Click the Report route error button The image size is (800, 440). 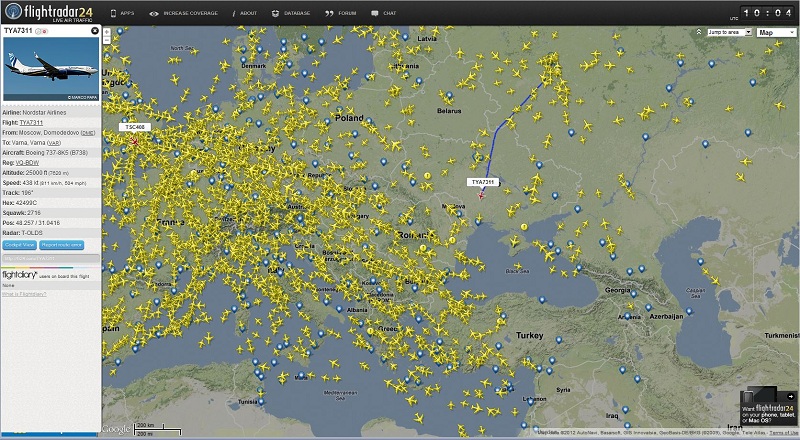(63, 244)
